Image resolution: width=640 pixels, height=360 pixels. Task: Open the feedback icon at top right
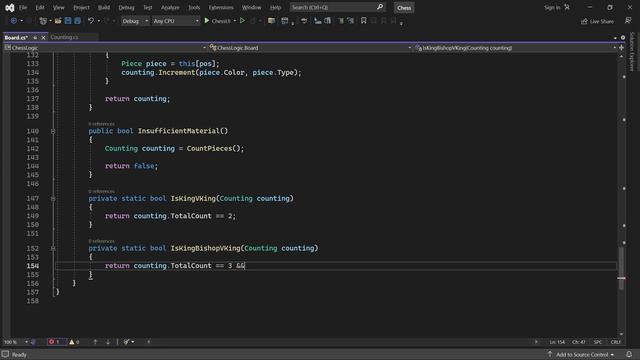point(628,21)
